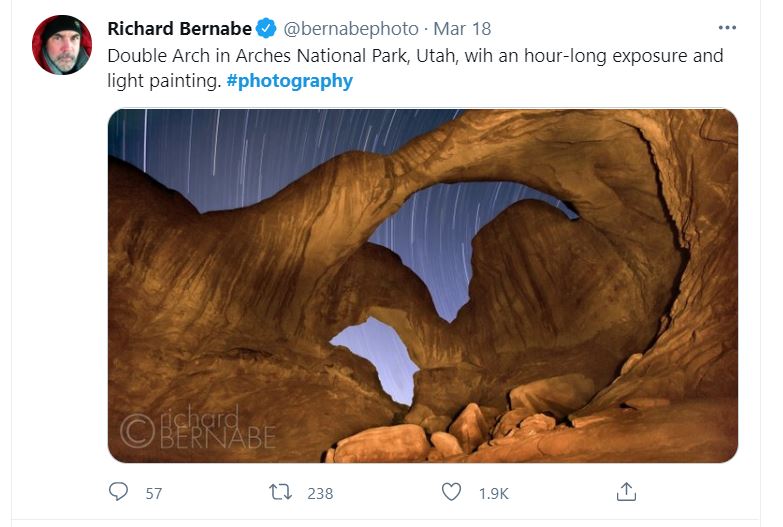
Task: Like the tweet with the heart icon
Action: pos(452,492)
